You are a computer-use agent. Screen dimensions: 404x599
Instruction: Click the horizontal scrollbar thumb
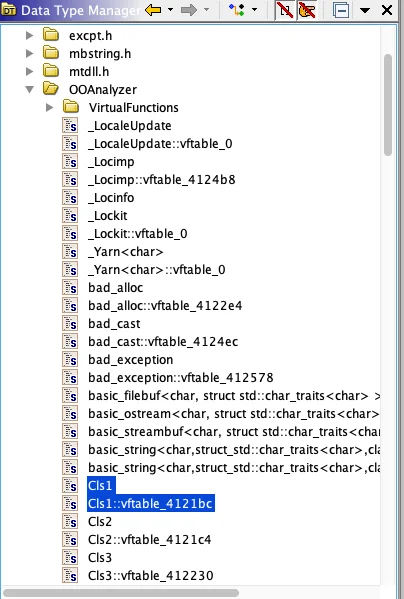[121, 593]
